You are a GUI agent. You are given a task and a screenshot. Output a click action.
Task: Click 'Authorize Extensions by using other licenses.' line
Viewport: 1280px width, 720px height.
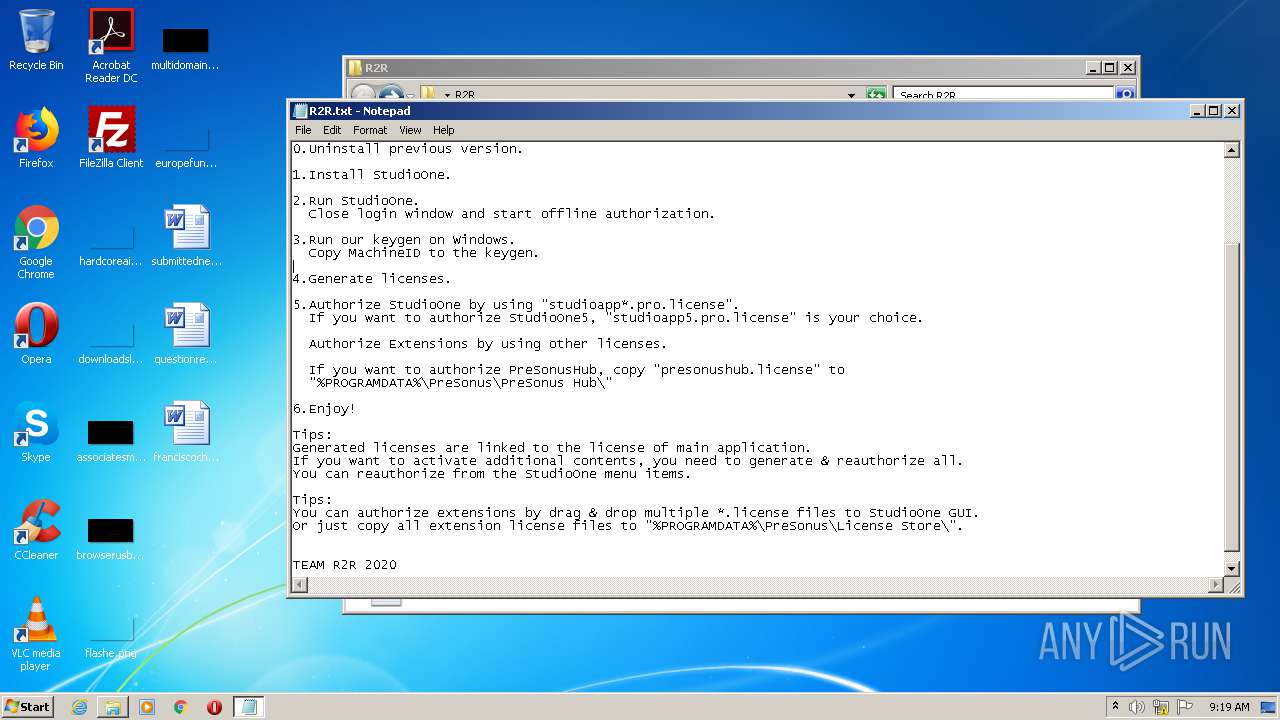488,344
